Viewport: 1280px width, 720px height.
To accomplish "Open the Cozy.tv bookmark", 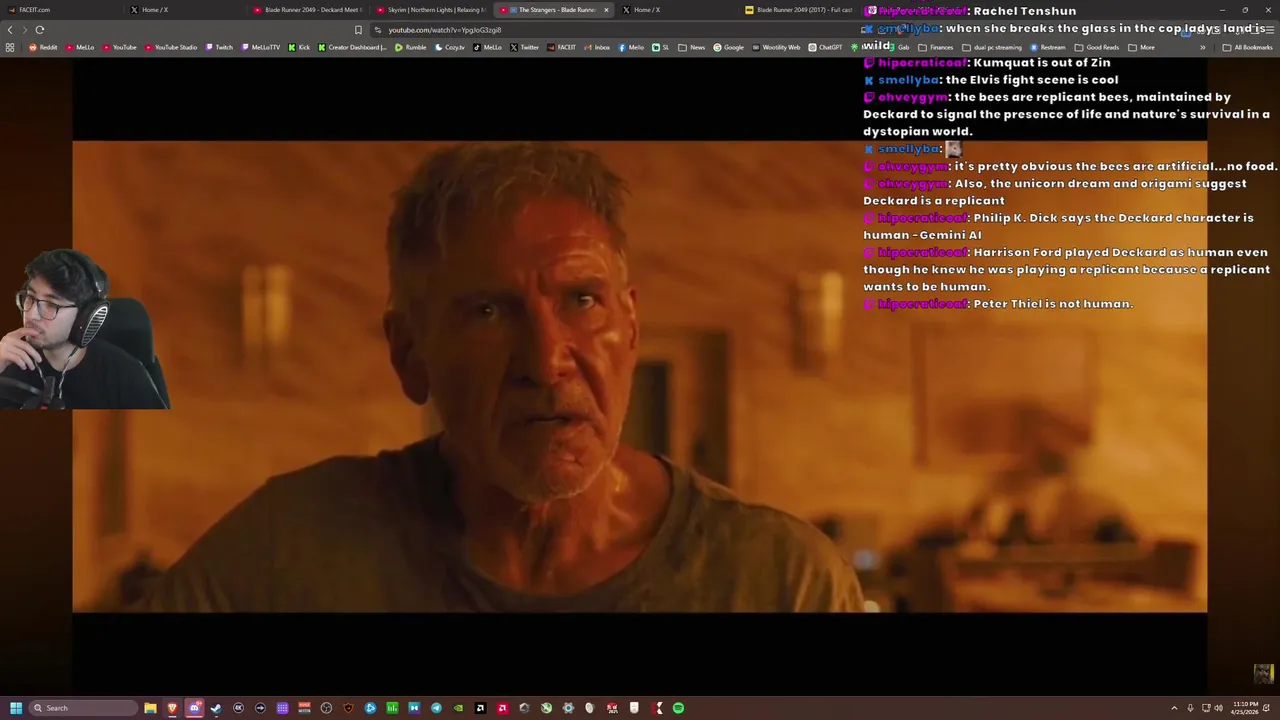I will (x=450, y=47).
